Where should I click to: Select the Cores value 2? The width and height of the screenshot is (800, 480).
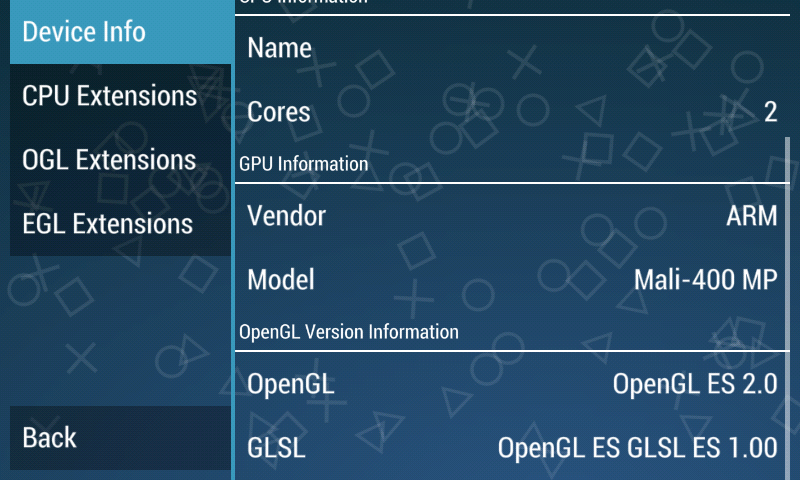(770, 112)
